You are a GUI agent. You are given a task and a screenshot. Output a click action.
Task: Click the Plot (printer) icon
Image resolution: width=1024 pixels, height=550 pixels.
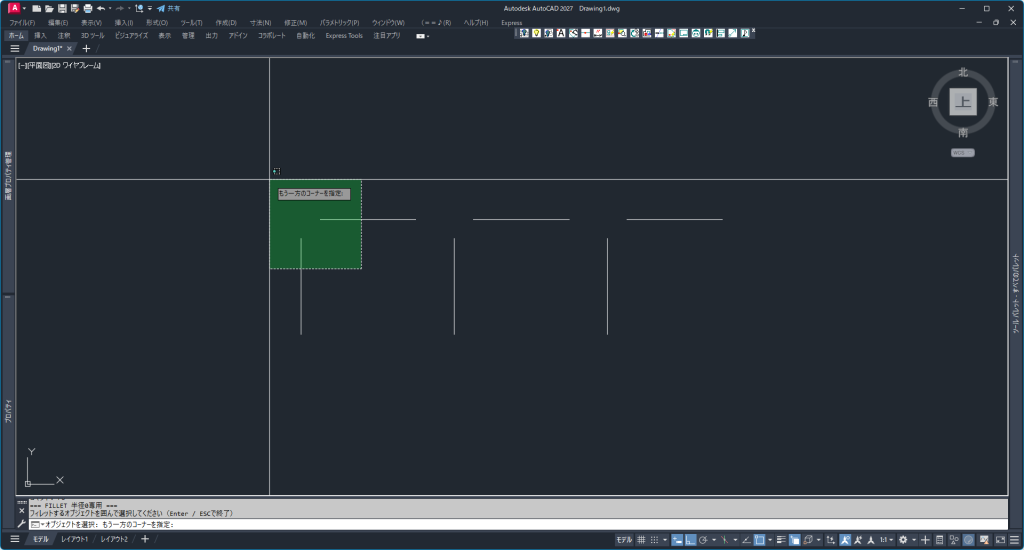pos(88,8)
